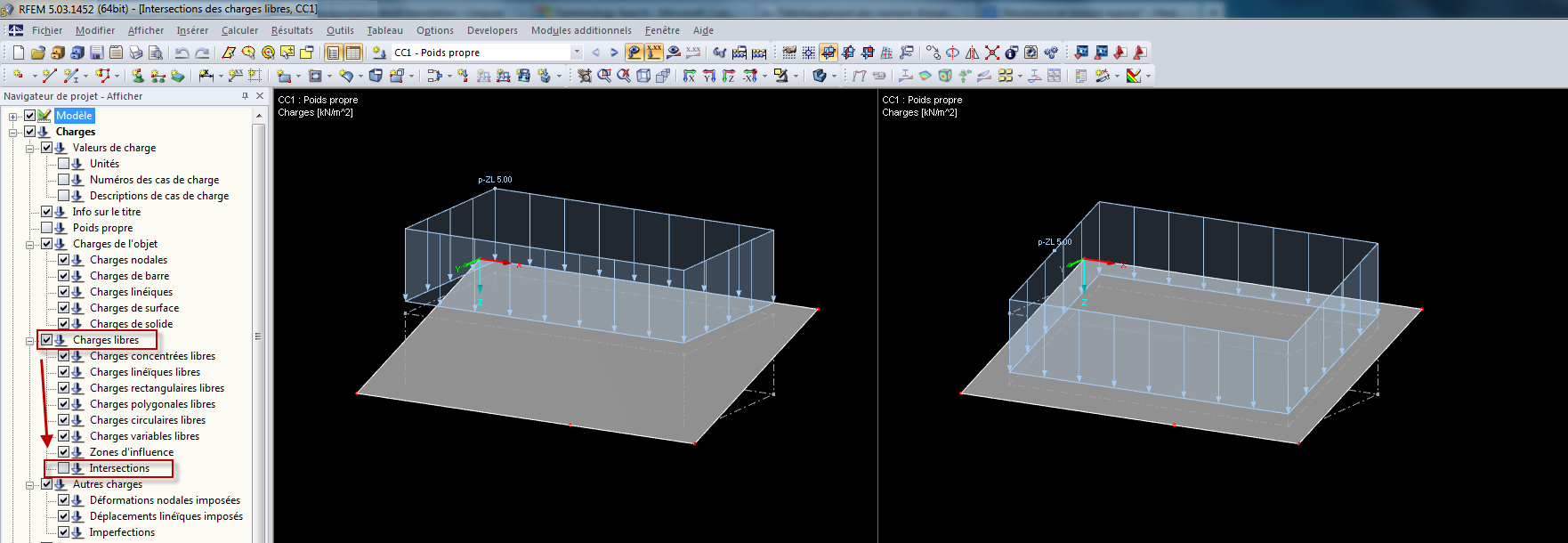Create a new model file

pyautogui.click(x=19, y=53)
